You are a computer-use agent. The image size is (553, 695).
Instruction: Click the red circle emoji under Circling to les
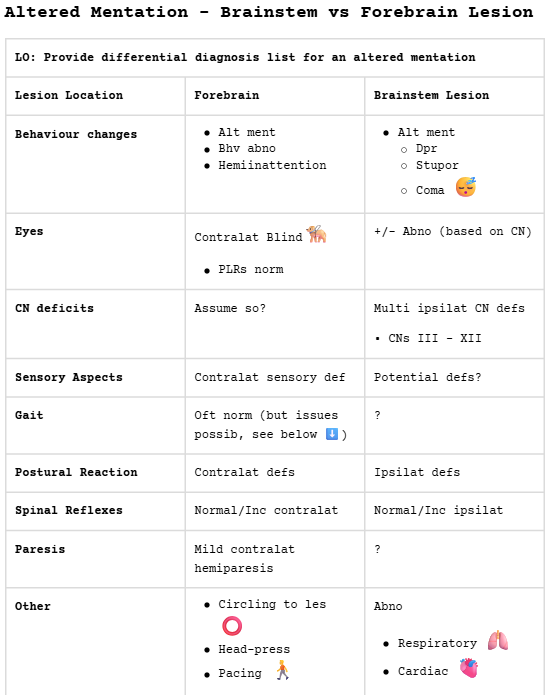(x=232, y=626)
